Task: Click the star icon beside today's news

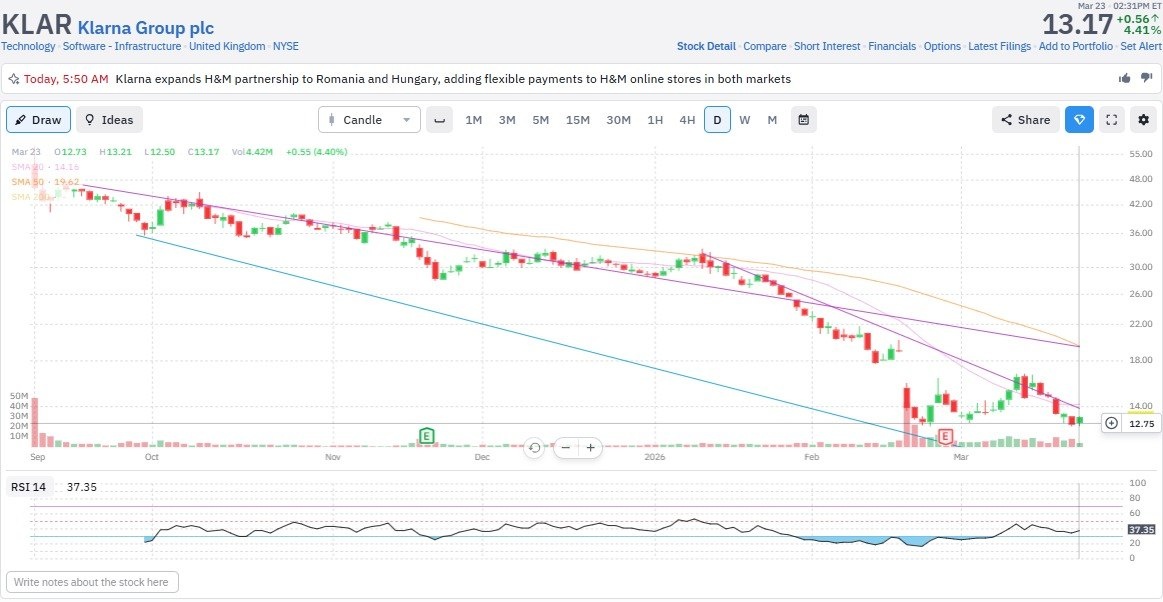Action: [13, 79]
